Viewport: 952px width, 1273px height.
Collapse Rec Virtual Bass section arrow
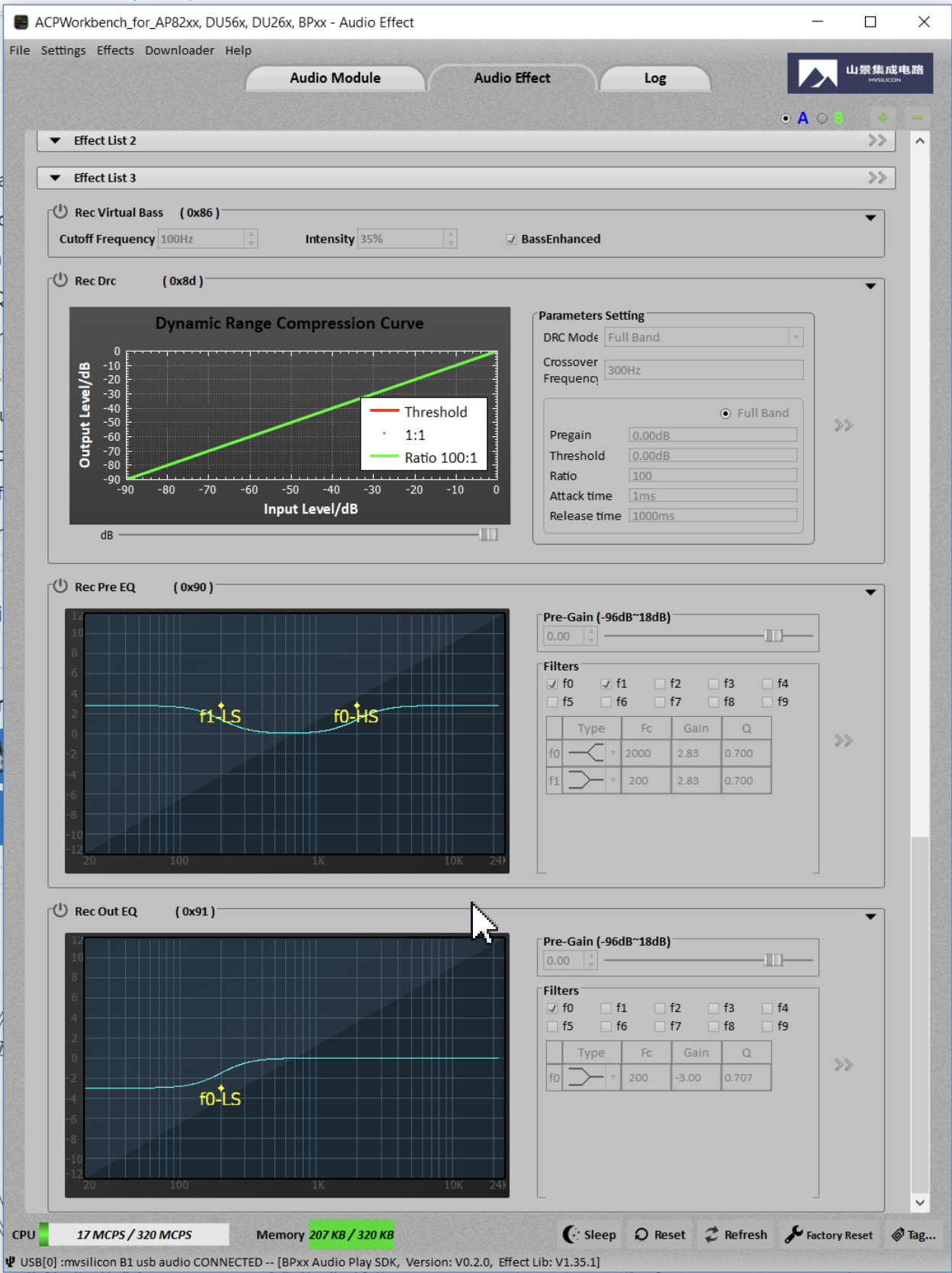(x=870, y=218)
